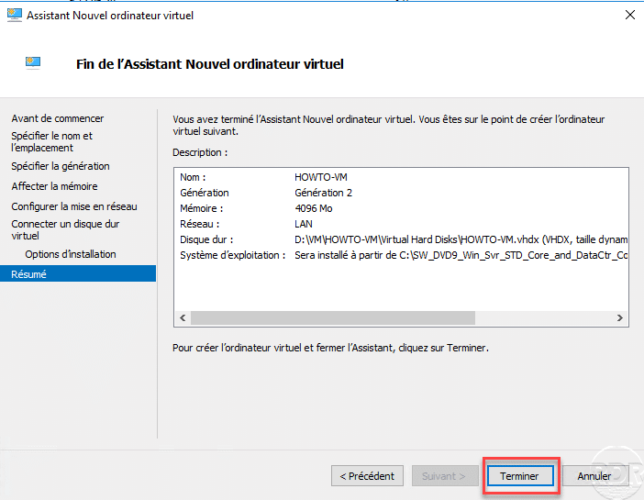
Task: Click the Génération 2 value
Action: click(x=323, y=193)
